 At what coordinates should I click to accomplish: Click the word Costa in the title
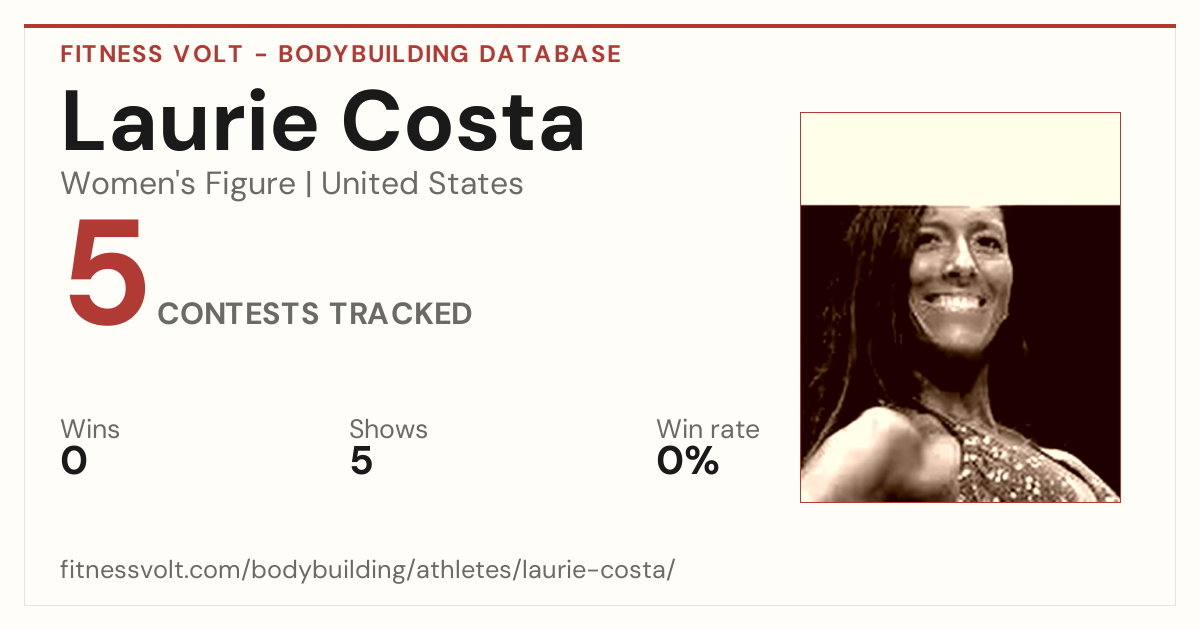click(464, 122)
